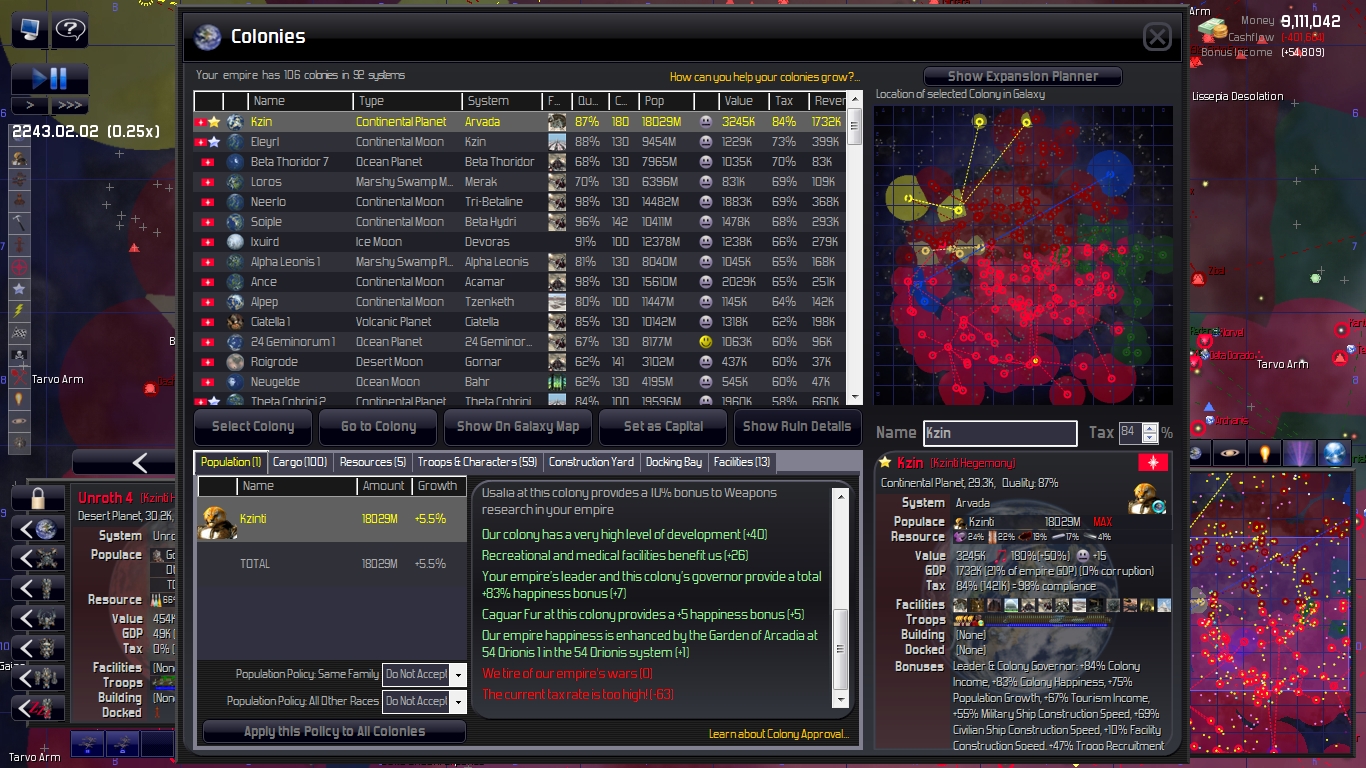Click the checkered flags sidebar icon
The height and width of the screenshot is (768, 1366).
pyautogui.click(x=18, y=333)
